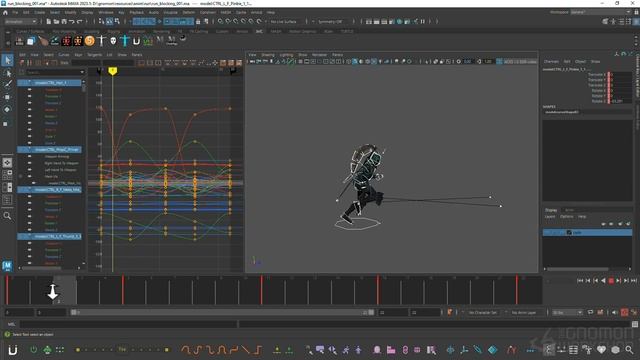The width and height of the screenshot is (640, 360).
Task: Click the Redo arrow in status line
Action: 80,22
